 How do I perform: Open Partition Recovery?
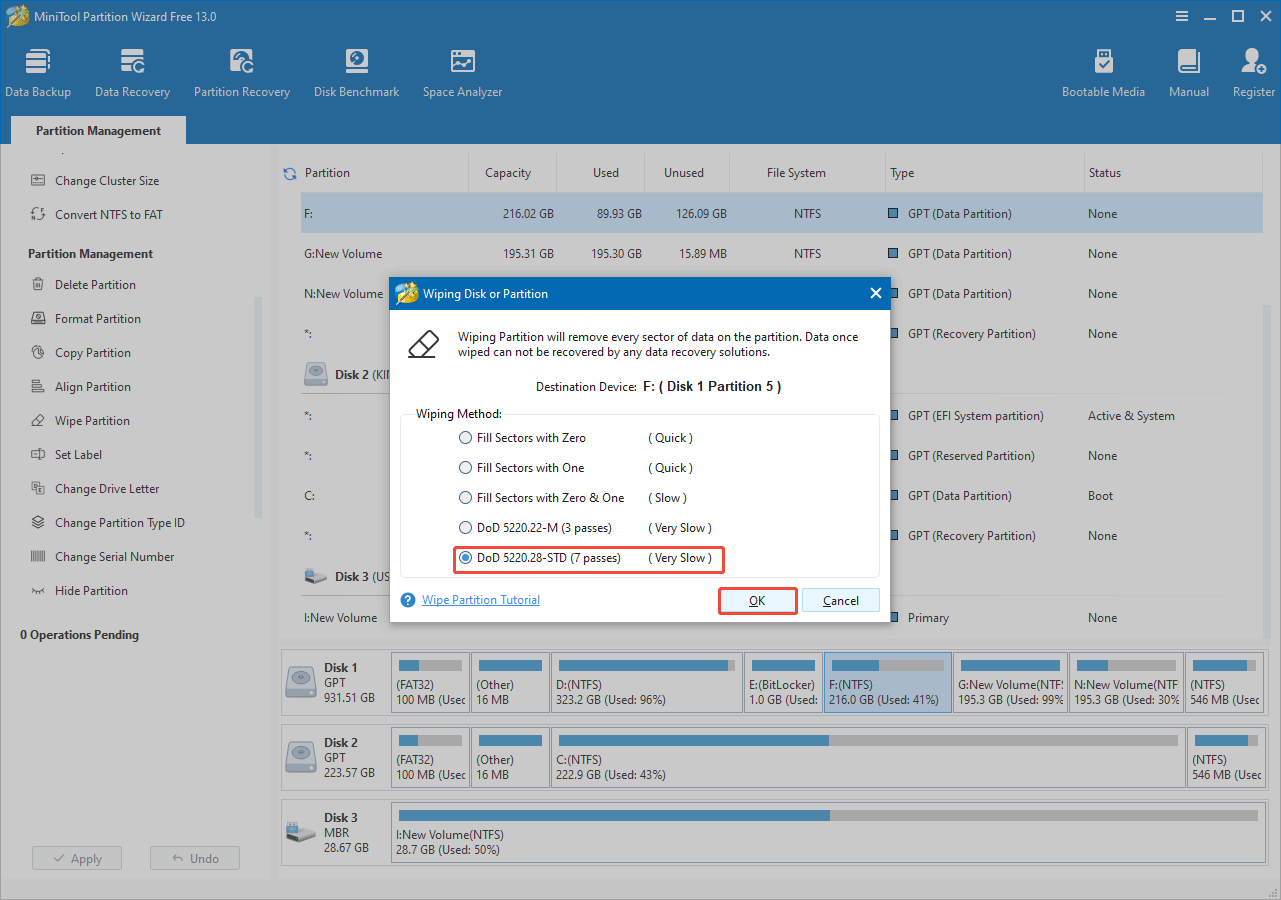(241, 70)
